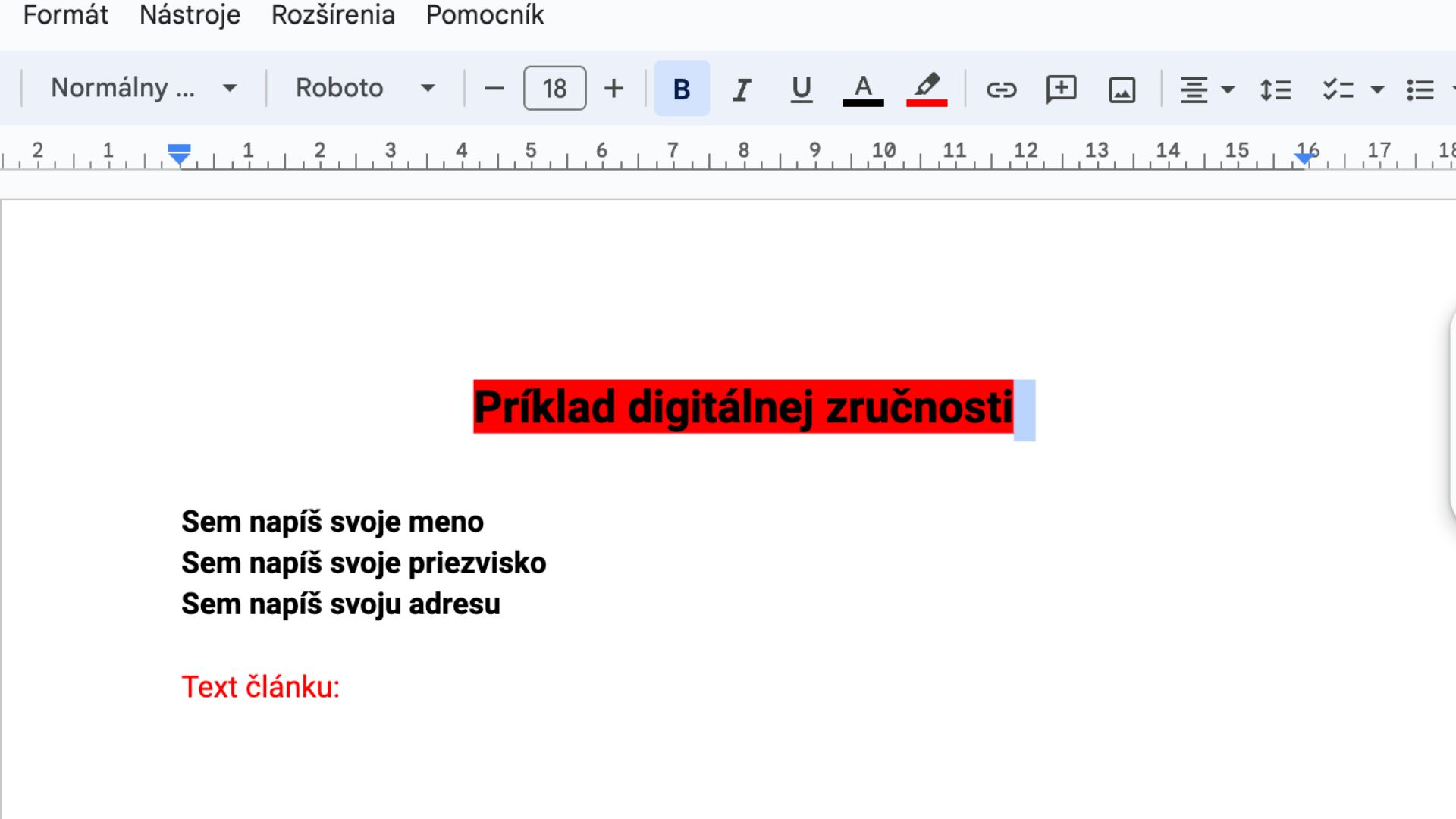Insert an image
The height and width of the screenshot is (819, 1456).
click(1122, 89)
